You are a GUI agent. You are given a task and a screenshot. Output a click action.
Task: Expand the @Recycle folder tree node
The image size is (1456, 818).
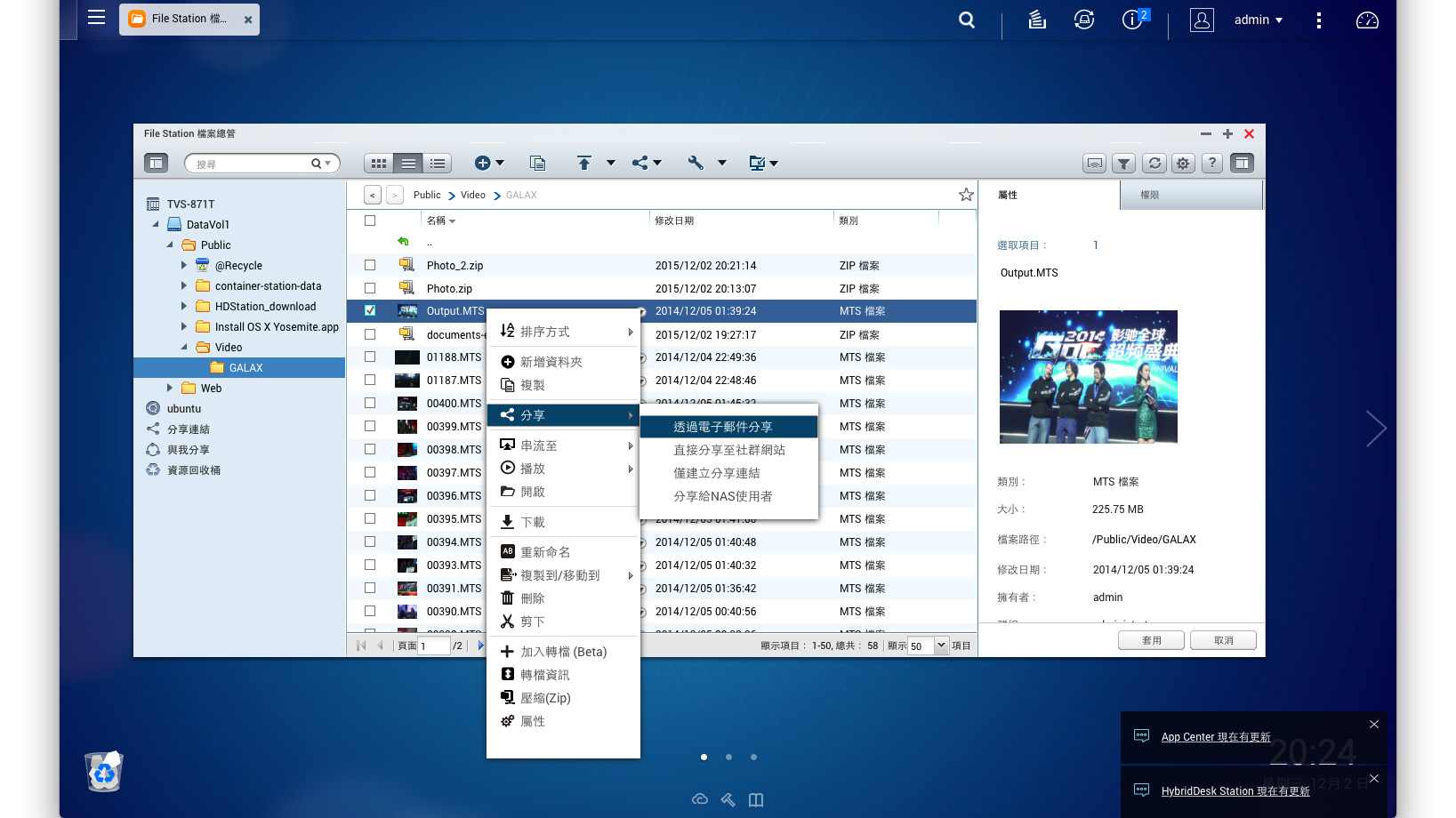click(184, 265)
